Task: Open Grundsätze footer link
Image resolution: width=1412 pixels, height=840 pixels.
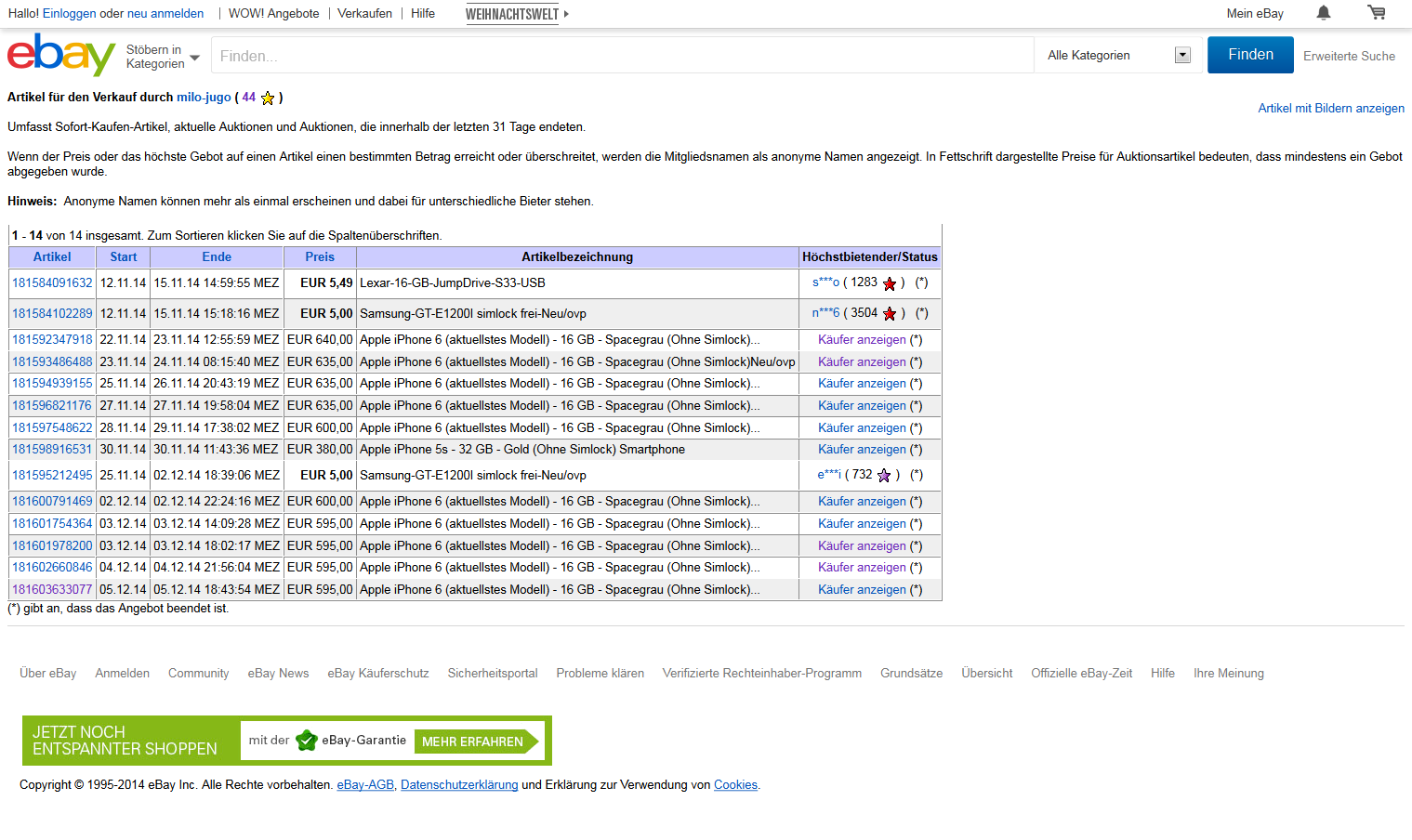Action: (x=911, y=673)
